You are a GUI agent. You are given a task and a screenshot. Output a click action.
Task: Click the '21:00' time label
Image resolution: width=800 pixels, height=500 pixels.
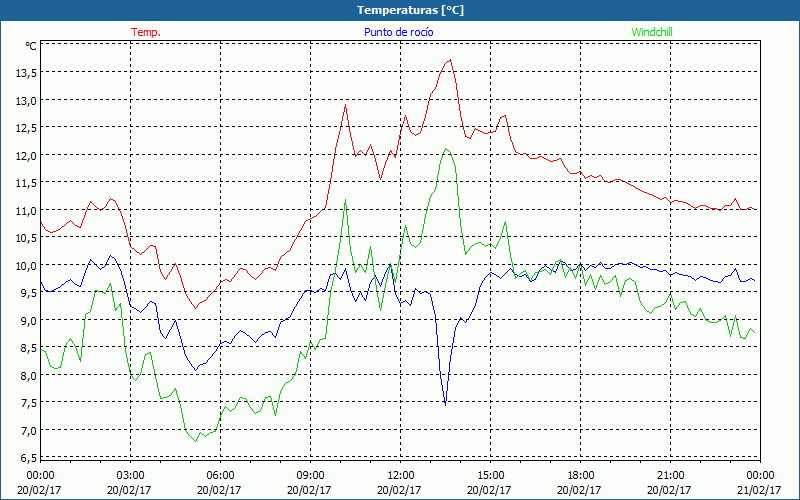670,476
